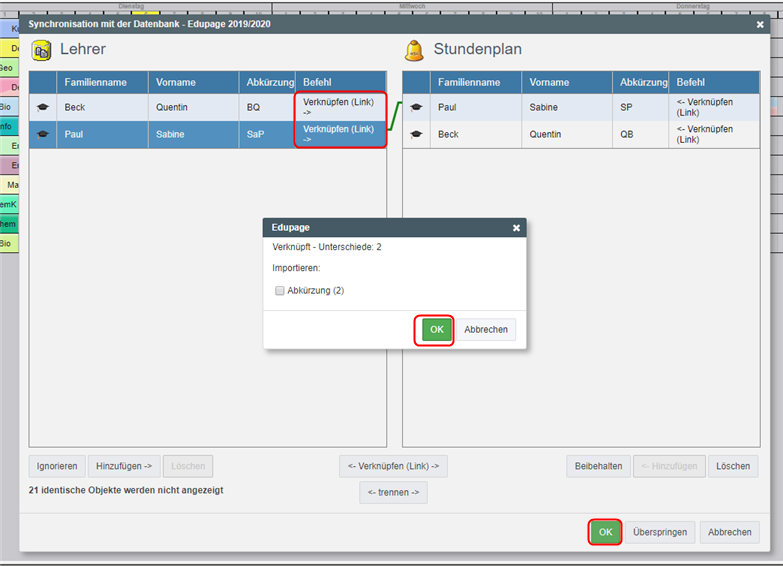Screen dimensions: 783x566
Task: Click graduation cap icon in Lehrer Beck row
Action: point(43,107)
